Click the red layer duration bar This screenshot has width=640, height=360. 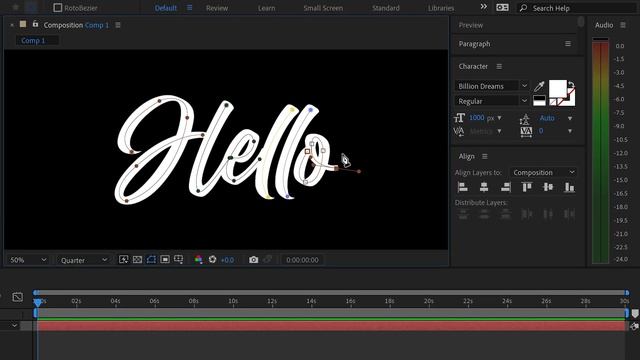coord(331,326)
